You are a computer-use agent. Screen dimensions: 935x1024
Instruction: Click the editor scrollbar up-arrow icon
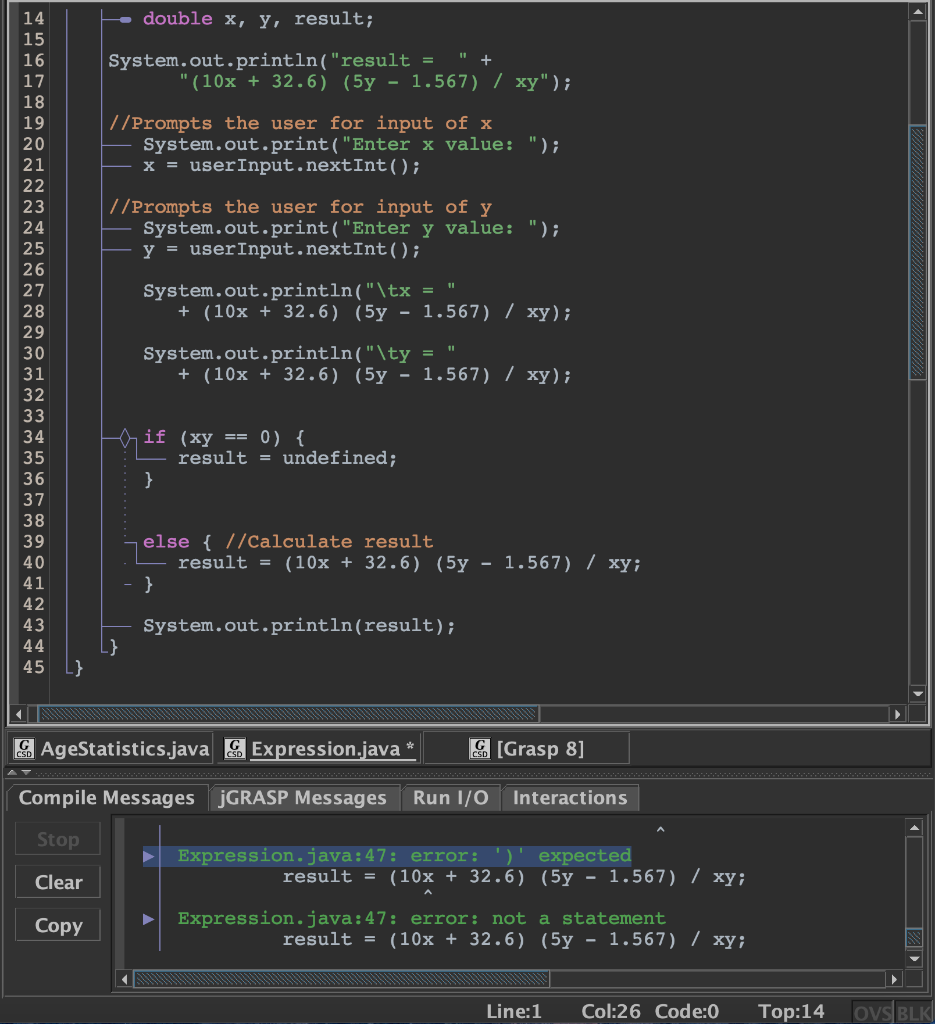(920, 12)
